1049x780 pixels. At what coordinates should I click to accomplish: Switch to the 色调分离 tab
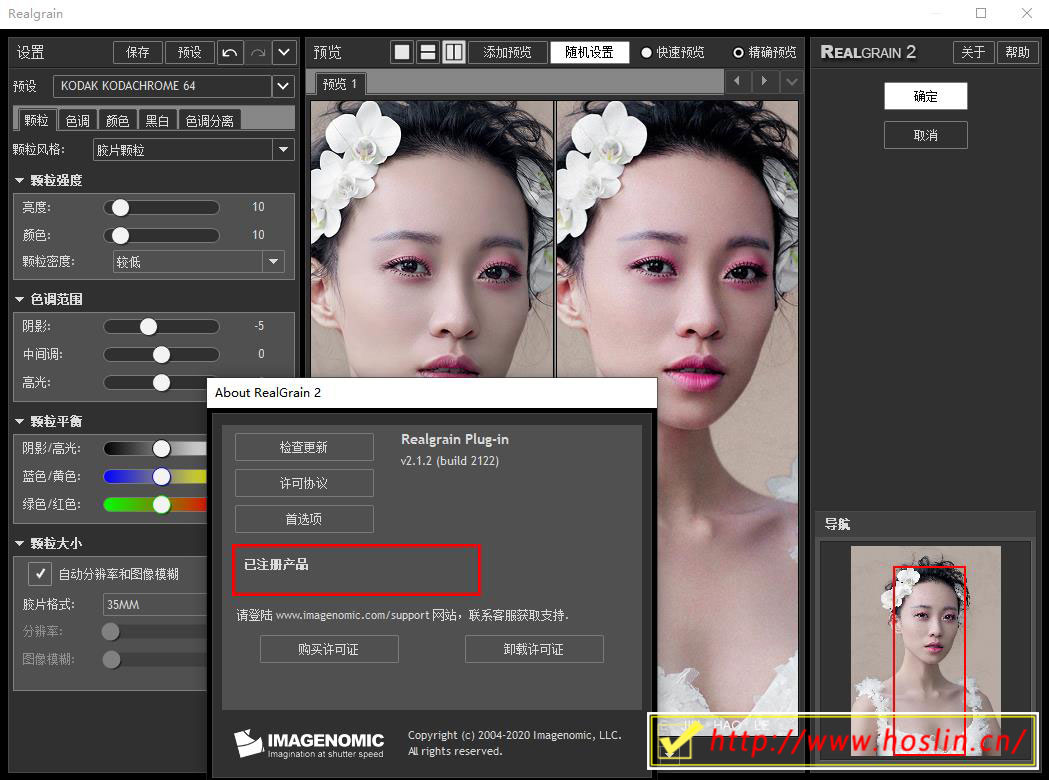209,120
